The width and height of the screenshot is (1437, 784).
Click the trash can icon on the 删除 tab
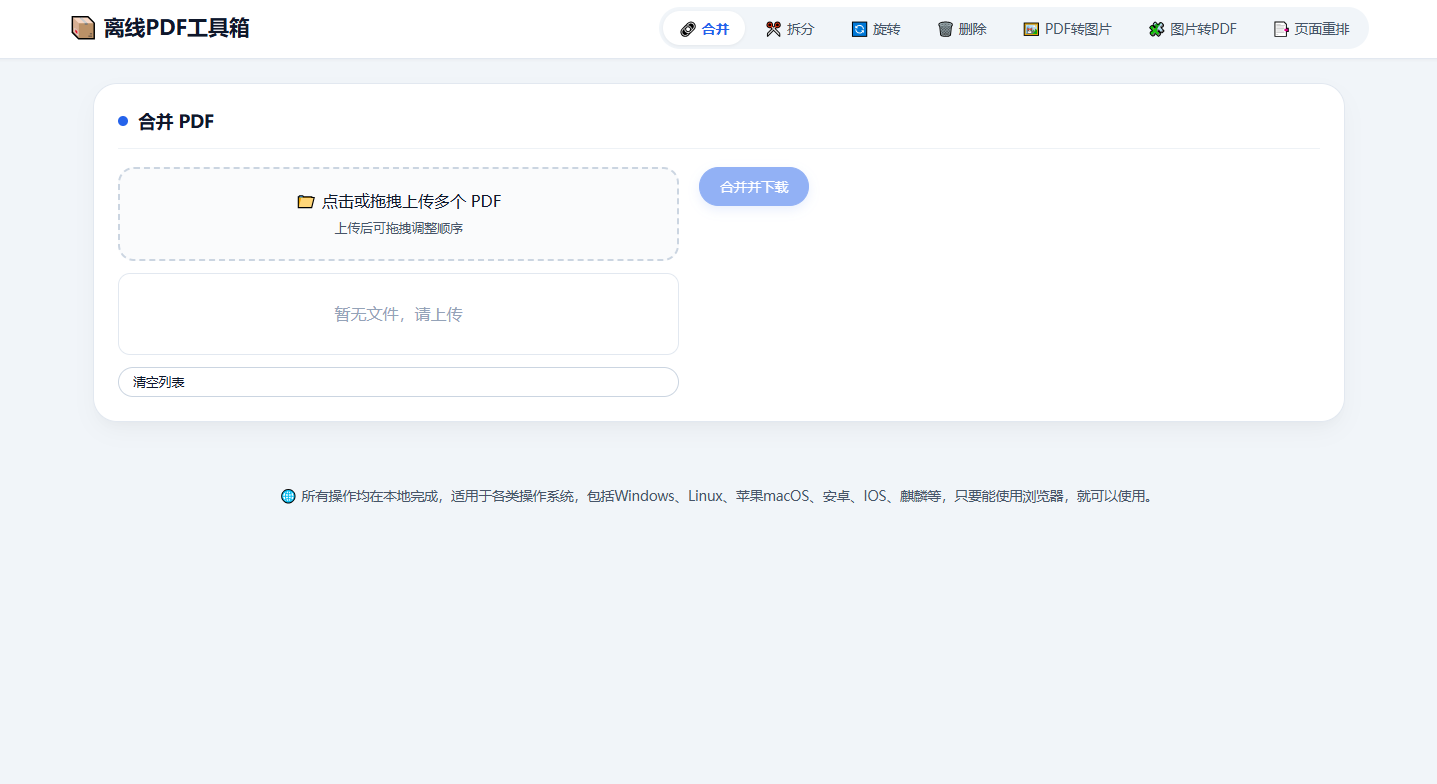pyautogui.click(x=945, y=29)
